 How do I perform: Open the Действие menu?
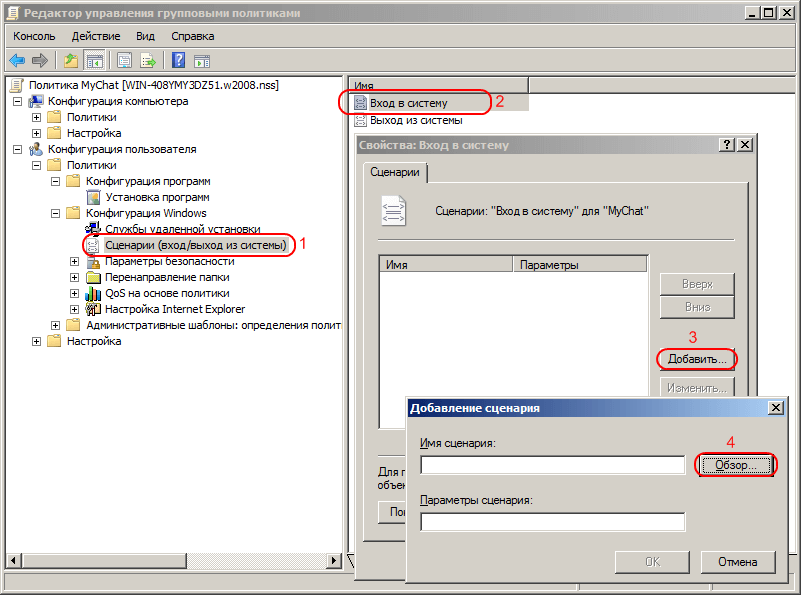(x=96, y=36)
